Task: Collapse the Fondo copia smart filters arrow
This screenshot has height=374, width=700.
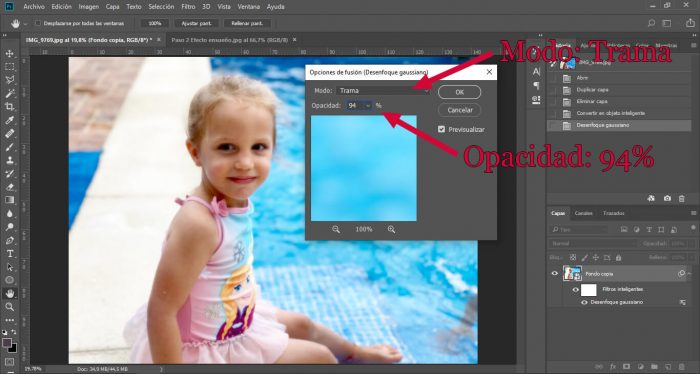Action: (x=690, y=273)
